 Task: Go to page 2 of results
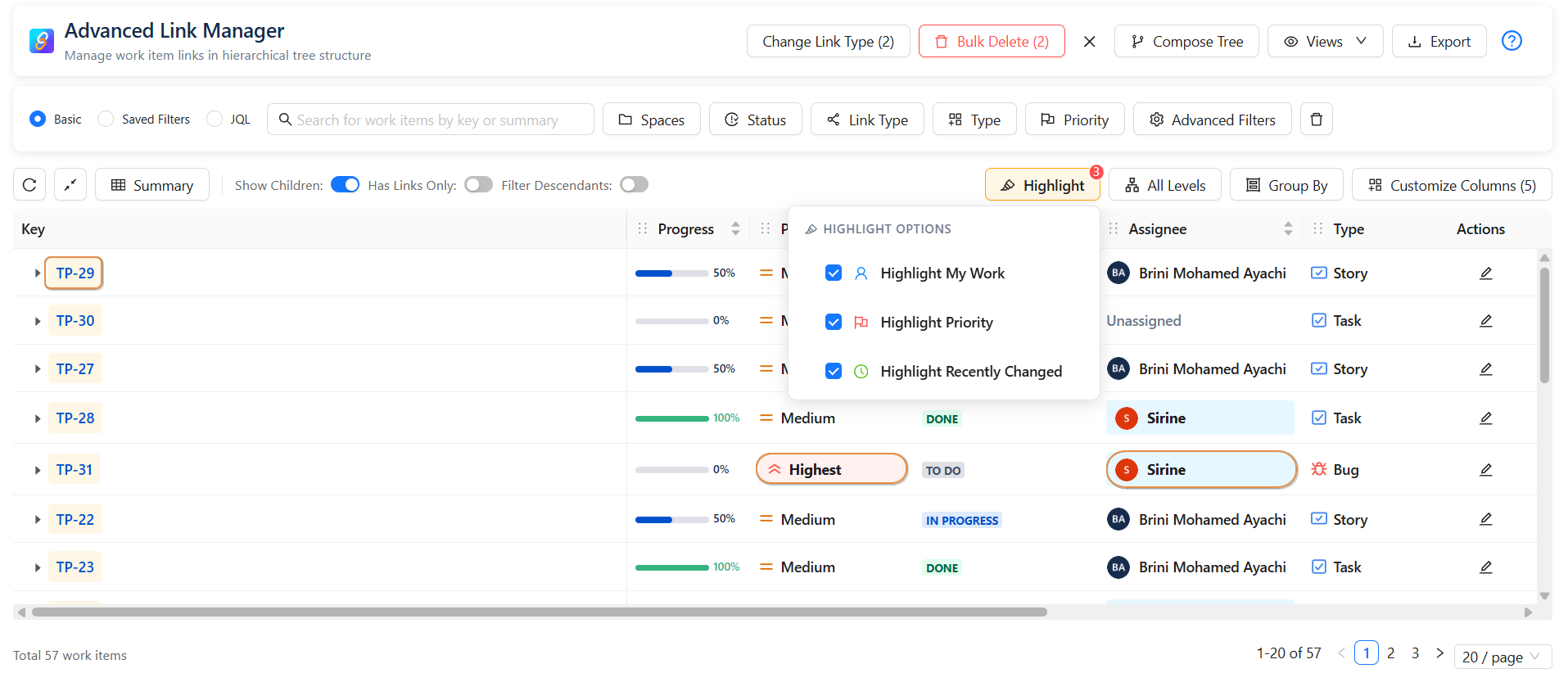coord(1390,653)
